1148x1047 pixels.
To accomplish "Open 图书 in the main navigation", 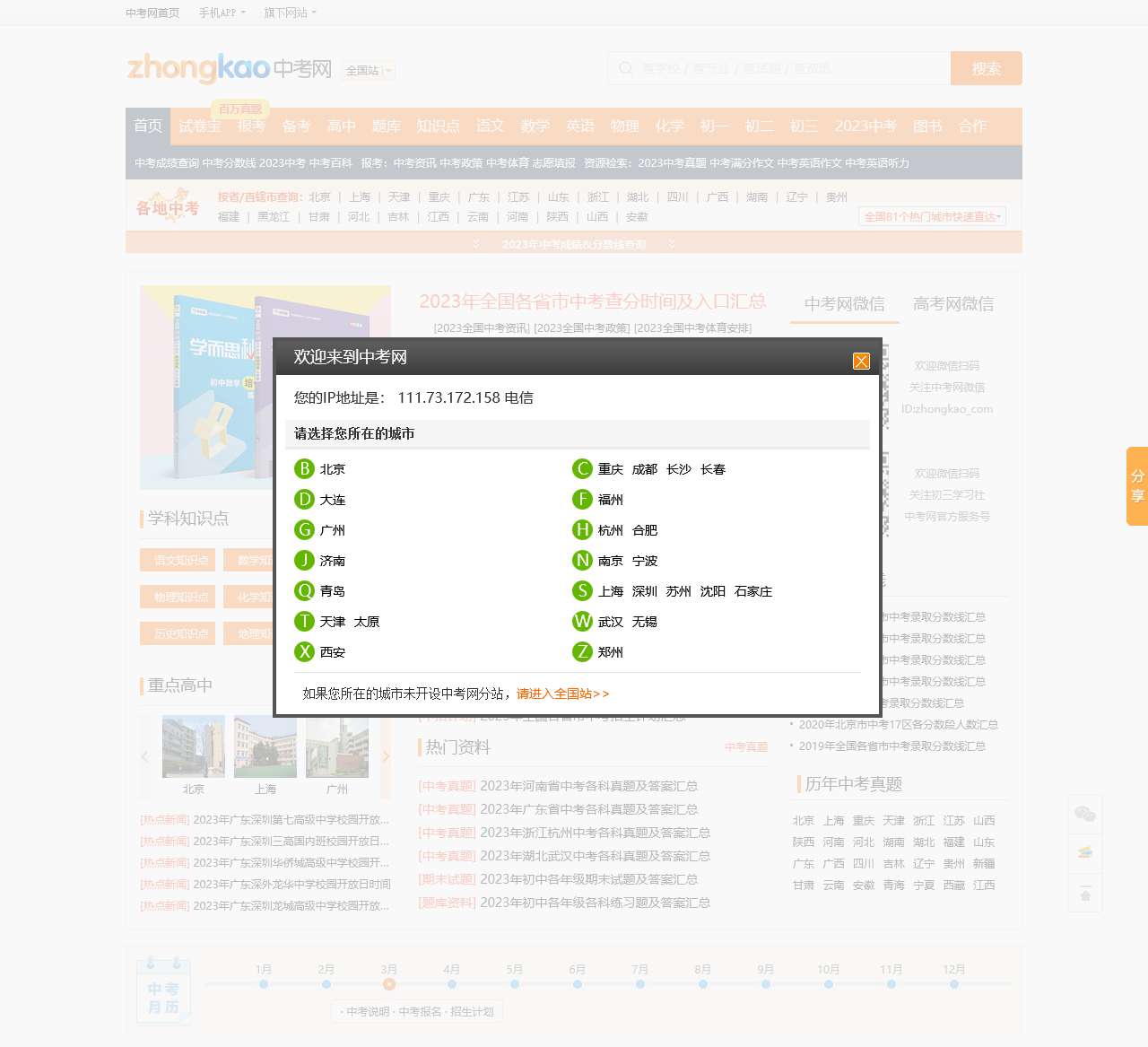I will pos(927,126).
